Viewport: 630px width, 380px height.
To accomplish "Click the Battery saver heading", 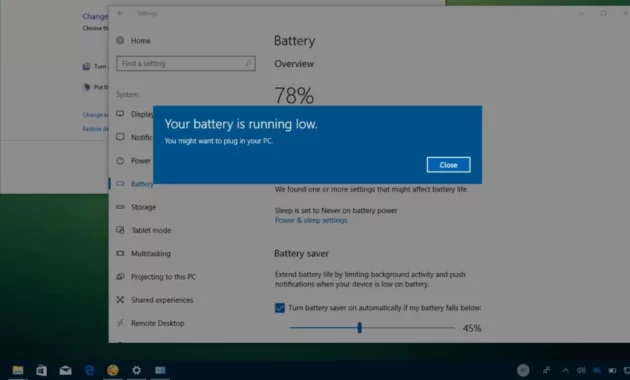I will [x=301, y=253].
